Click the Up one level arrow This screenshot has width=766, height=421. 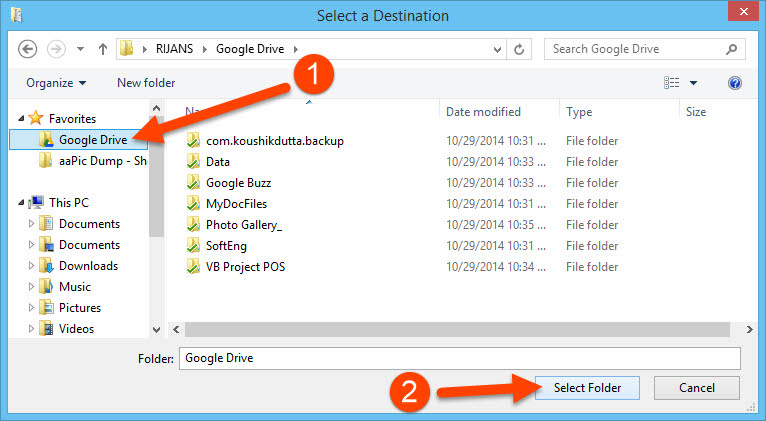(103, 49)
